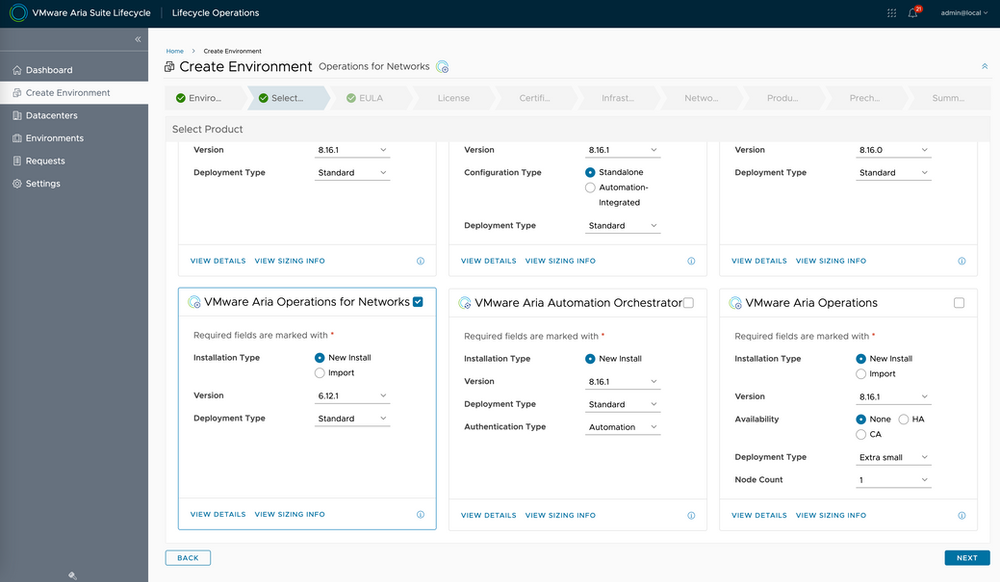This screenshot has width=1000, height=582.
Task: Switch to the EULA wizard step
Action: pyautogui.click(x=371, y=98)
